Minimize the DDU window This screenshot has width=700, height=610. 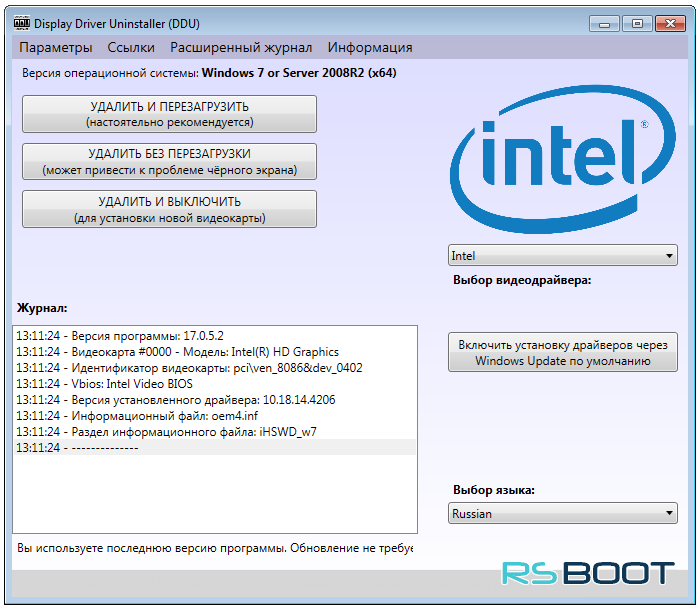[x=604, y=24]
